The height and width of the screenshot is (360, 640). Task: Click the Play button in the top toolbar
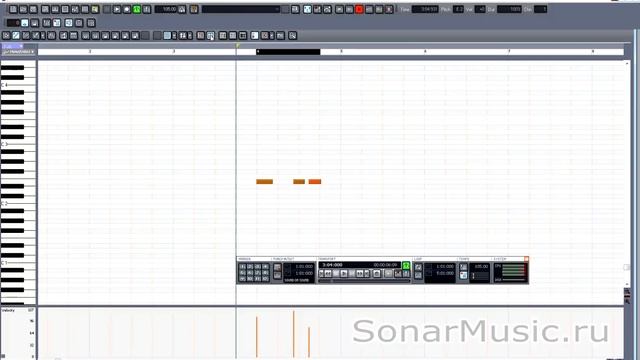(117, 9)
